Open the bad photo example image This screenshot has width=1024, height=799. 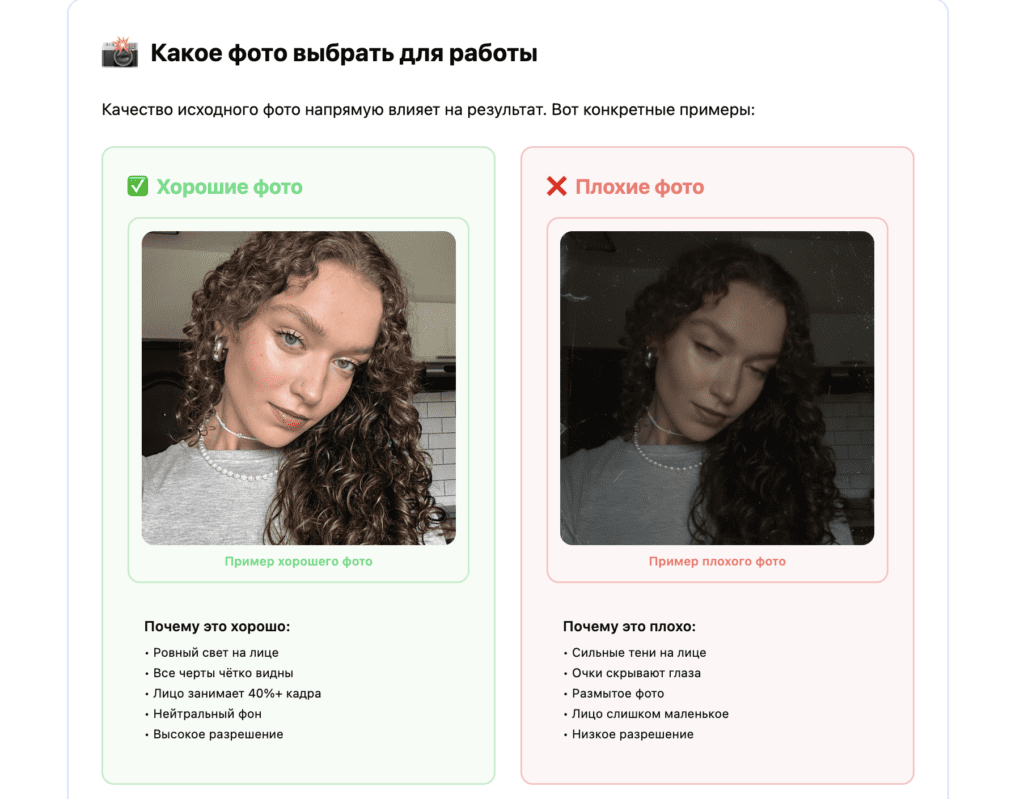[717, 387]
